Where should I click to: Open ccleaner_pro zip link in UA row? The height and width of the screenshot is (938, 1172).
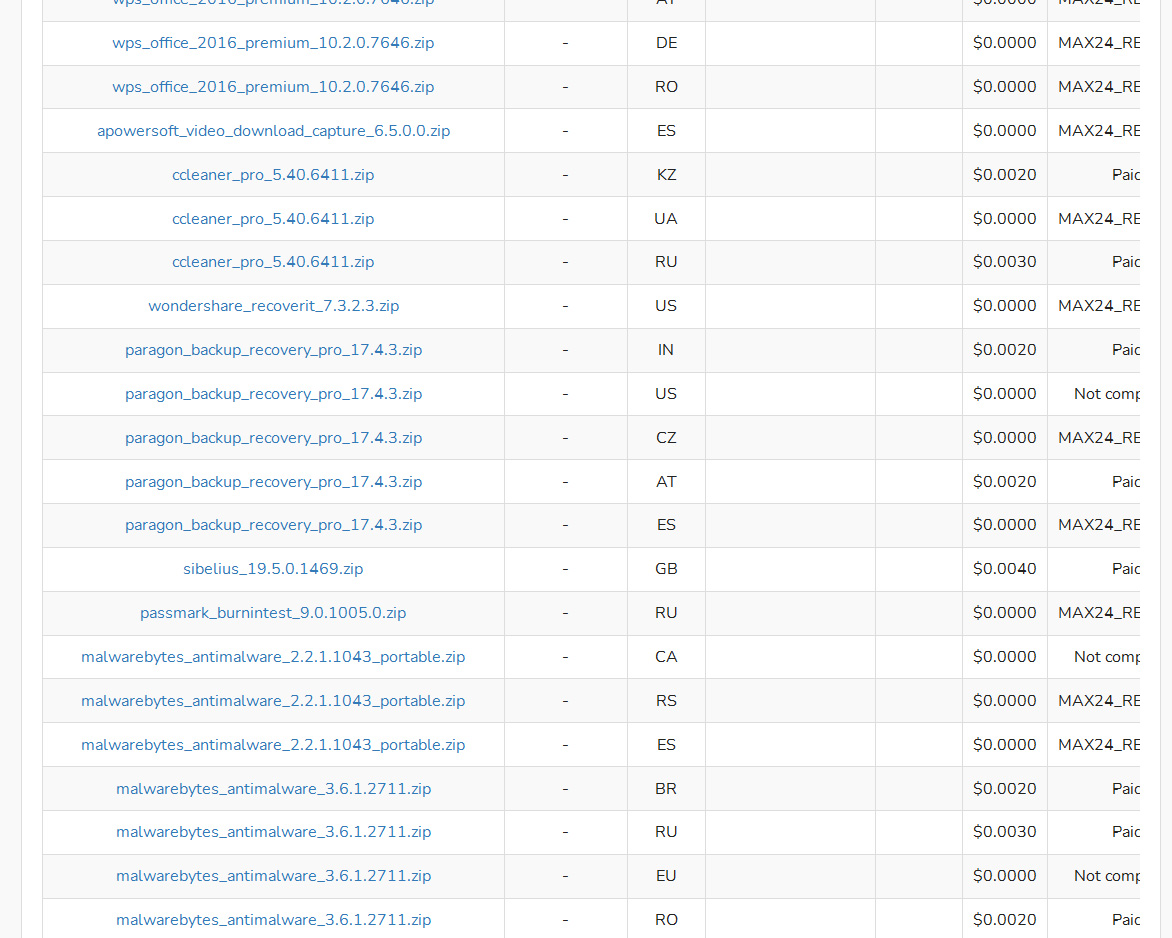pos(273,219)
